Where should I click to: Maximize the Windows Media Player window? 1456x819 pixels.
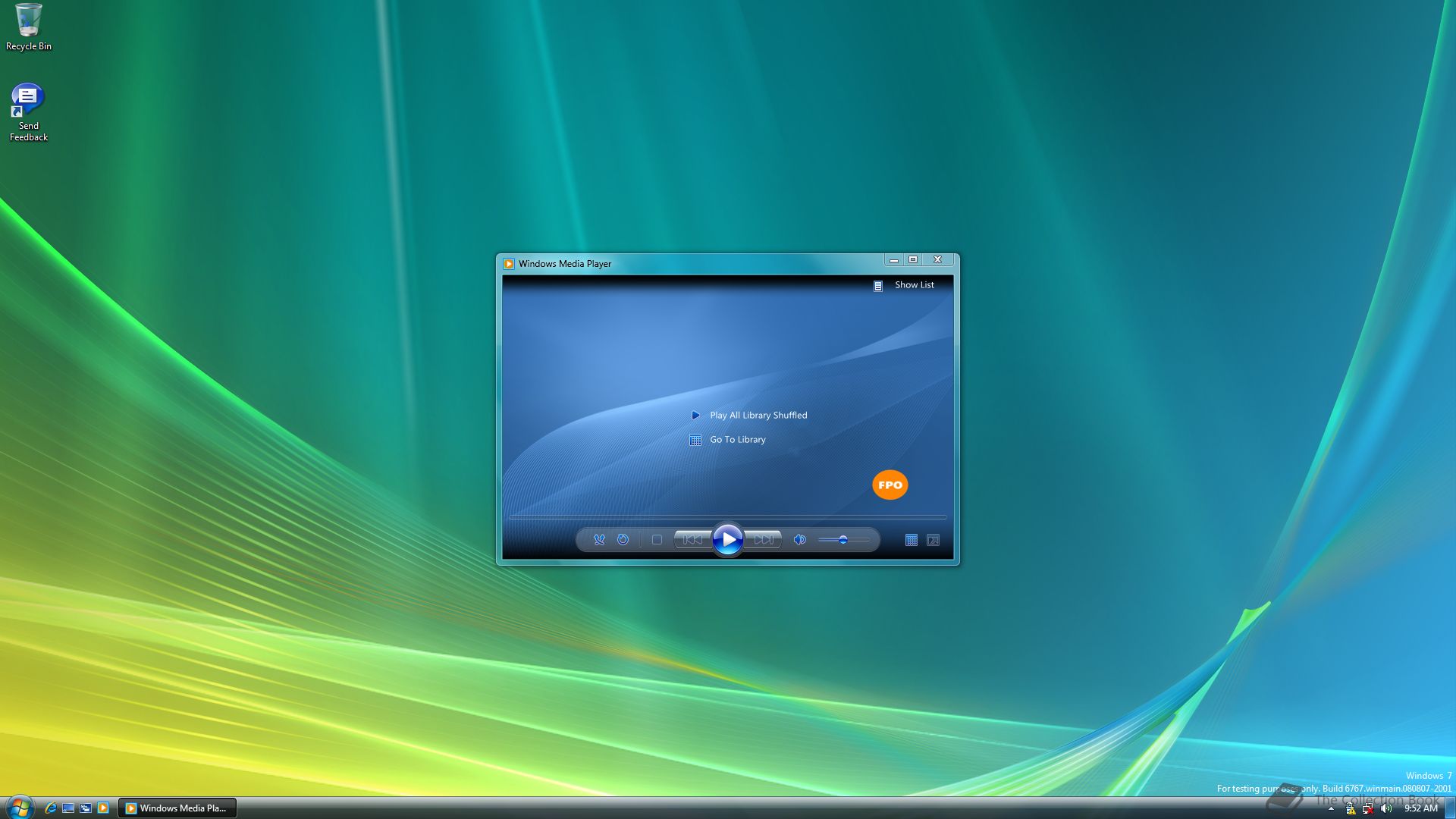tap(914, 260)
